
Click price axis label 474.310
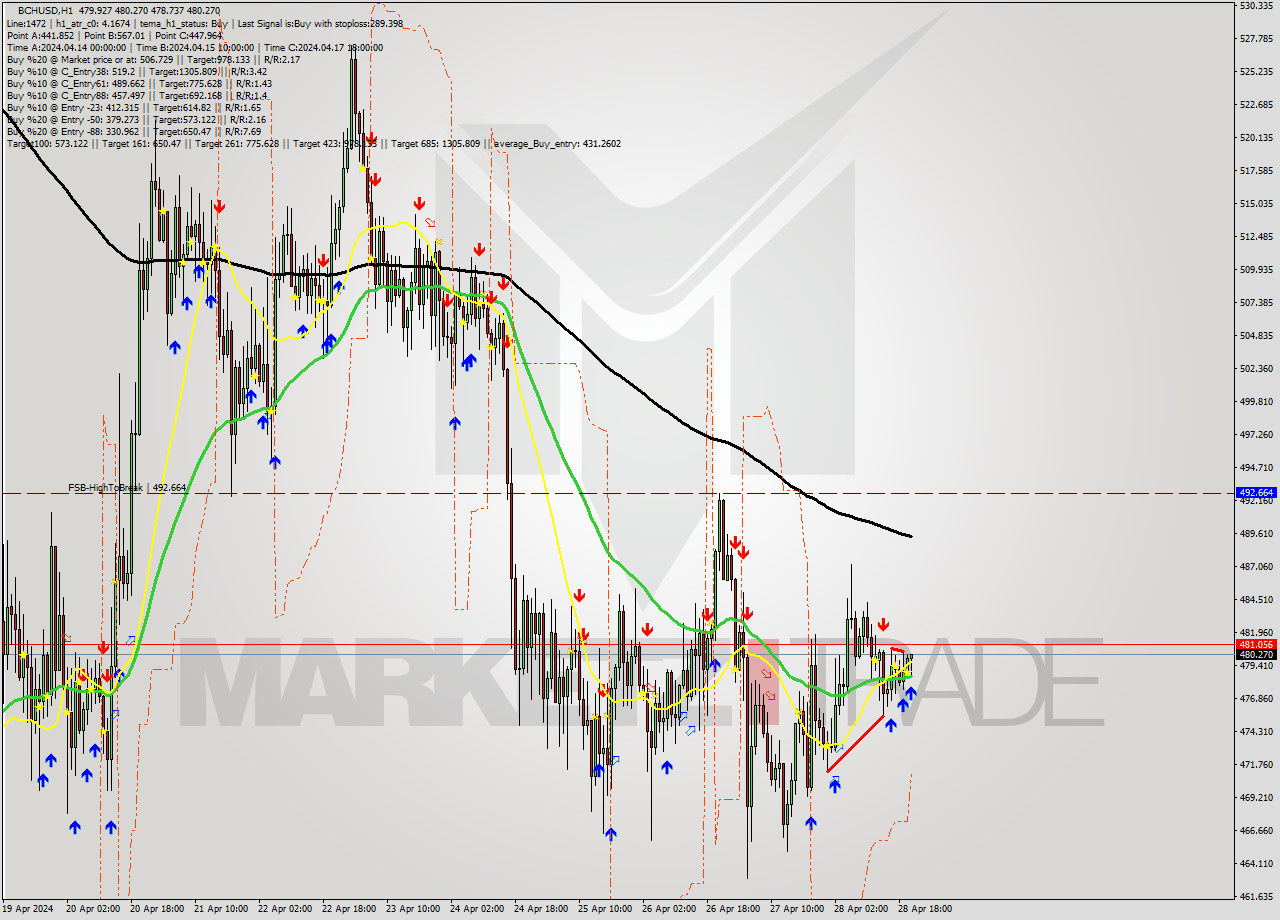coord(1255,731)
